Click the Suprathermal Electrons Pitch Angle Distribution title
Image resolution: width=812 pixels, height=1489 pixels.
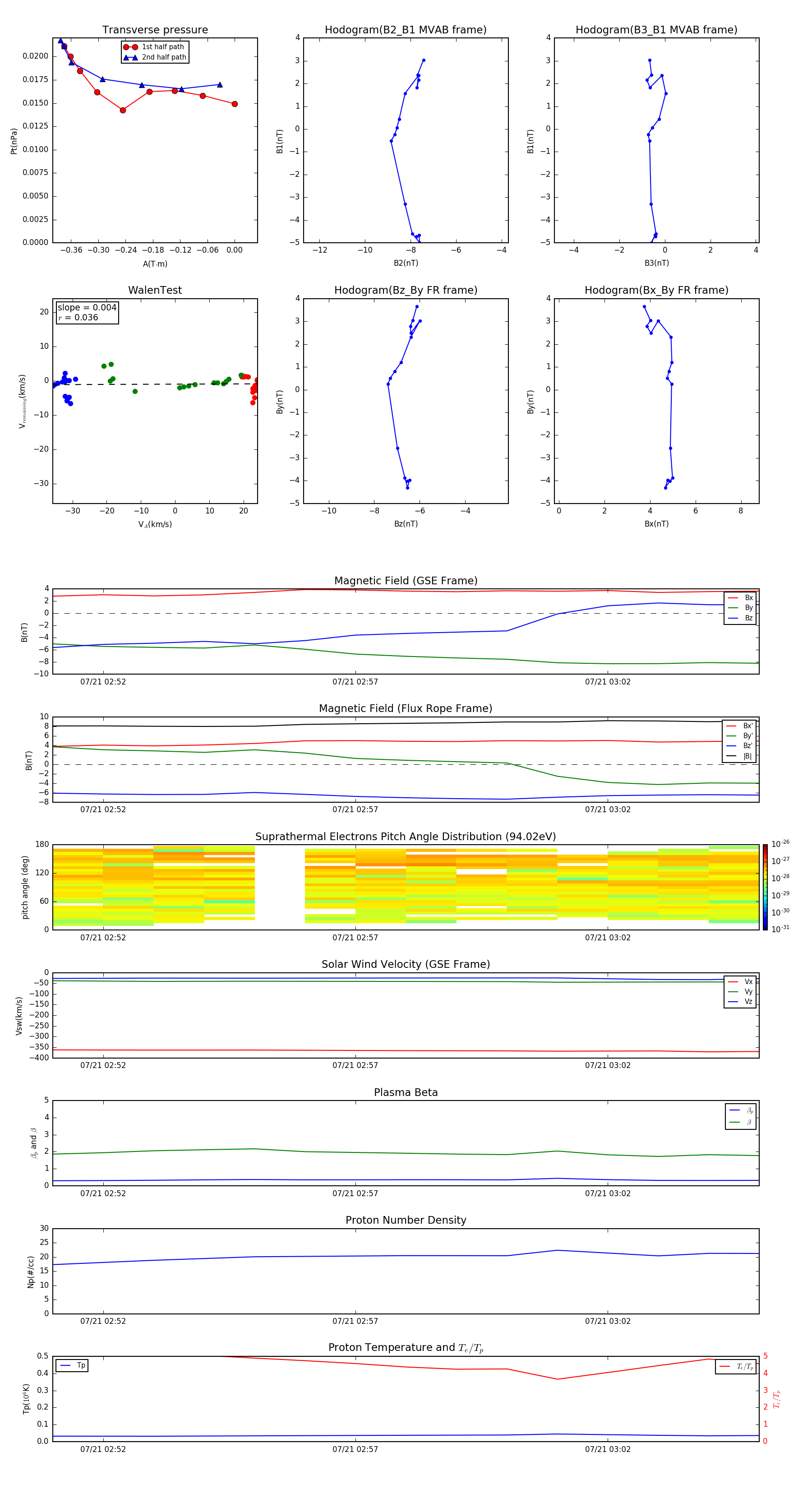coord(406,837)
